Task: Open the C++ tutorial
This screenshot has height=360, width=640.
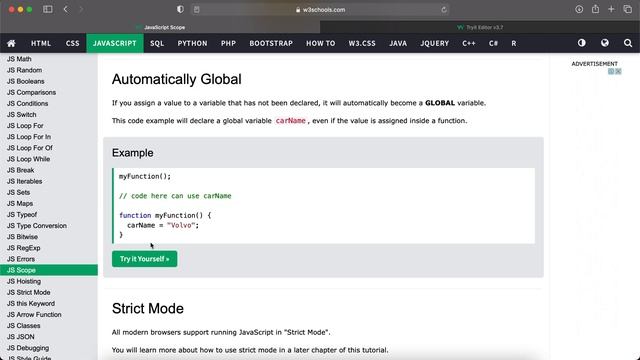Action: pyautogui.click(x=469, y=43)
